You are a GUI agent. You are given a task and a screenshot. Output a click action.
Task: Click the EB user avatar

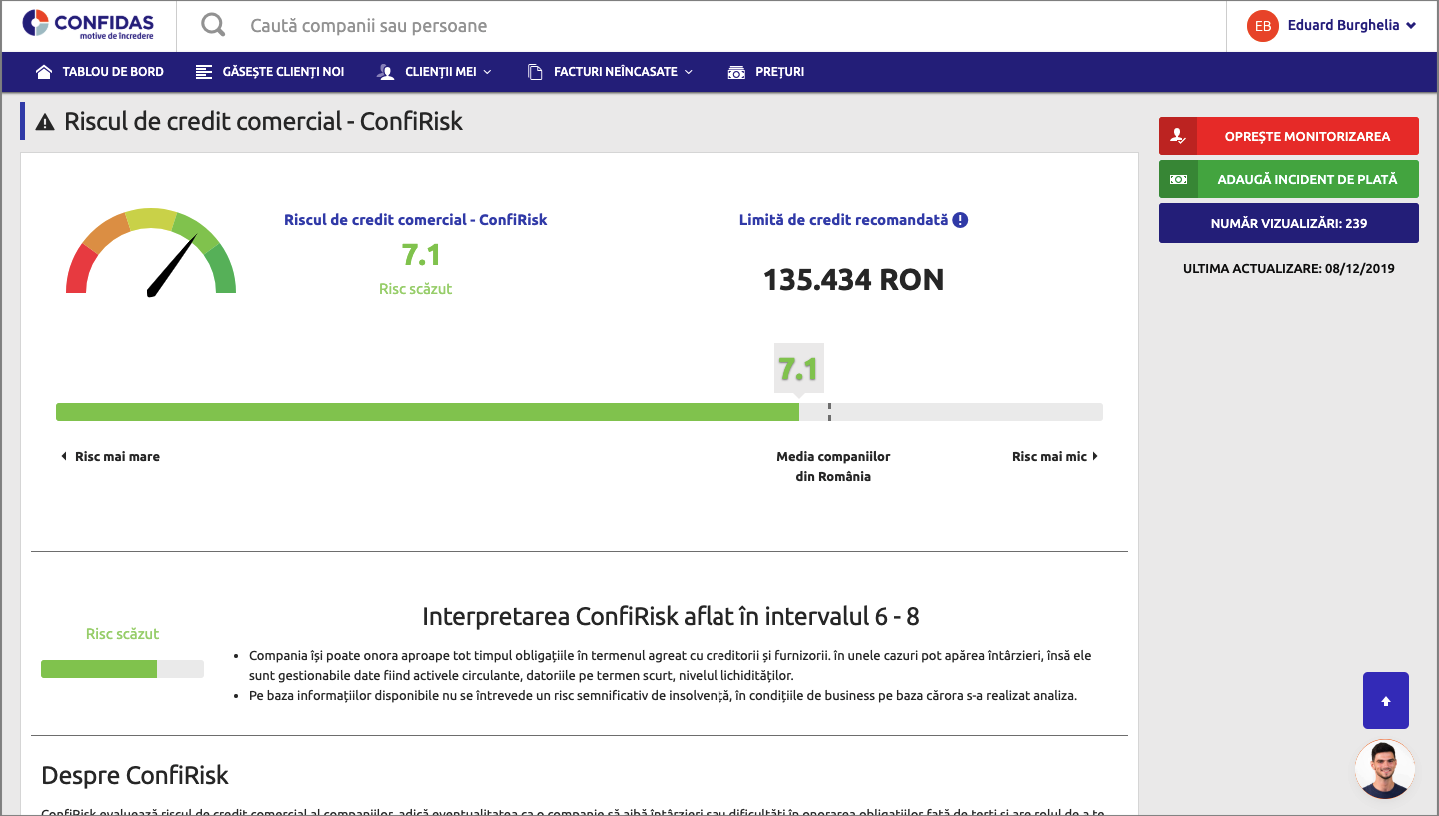click(x=1263, y=26)
